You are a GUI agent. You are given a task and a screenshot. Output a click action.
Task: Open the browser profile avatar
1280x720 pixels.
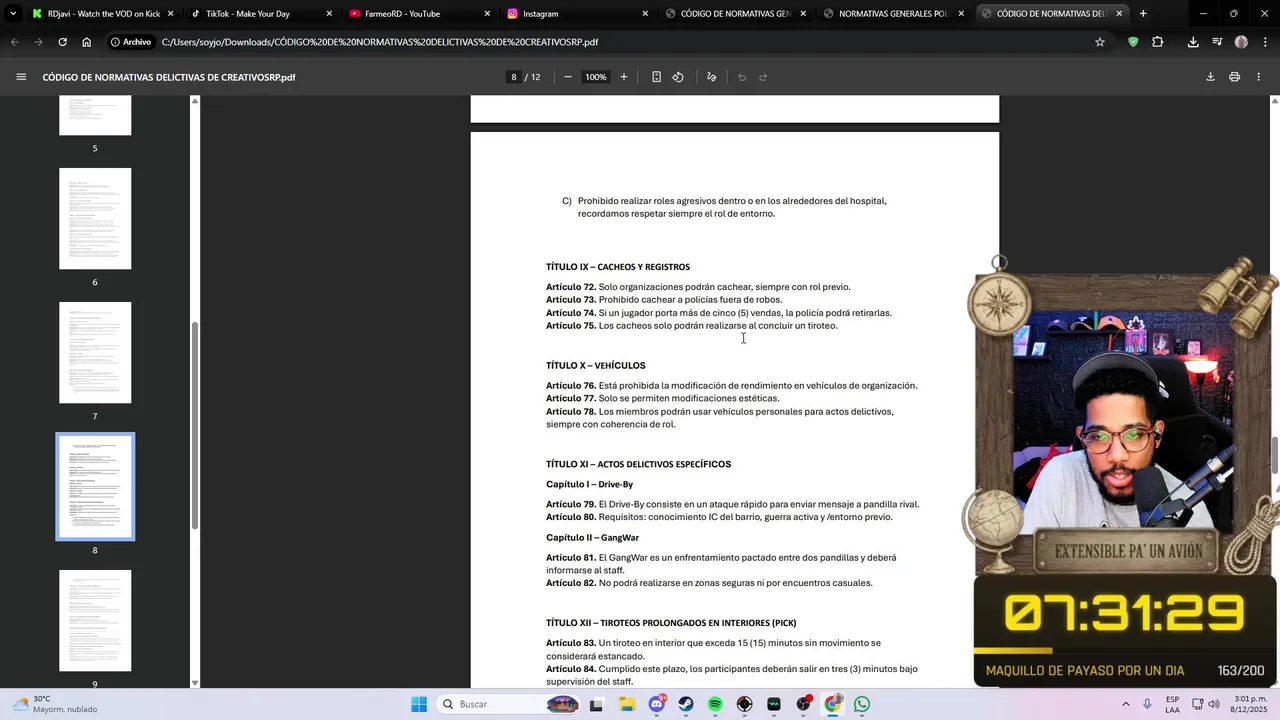click(x=1241, y=42)
